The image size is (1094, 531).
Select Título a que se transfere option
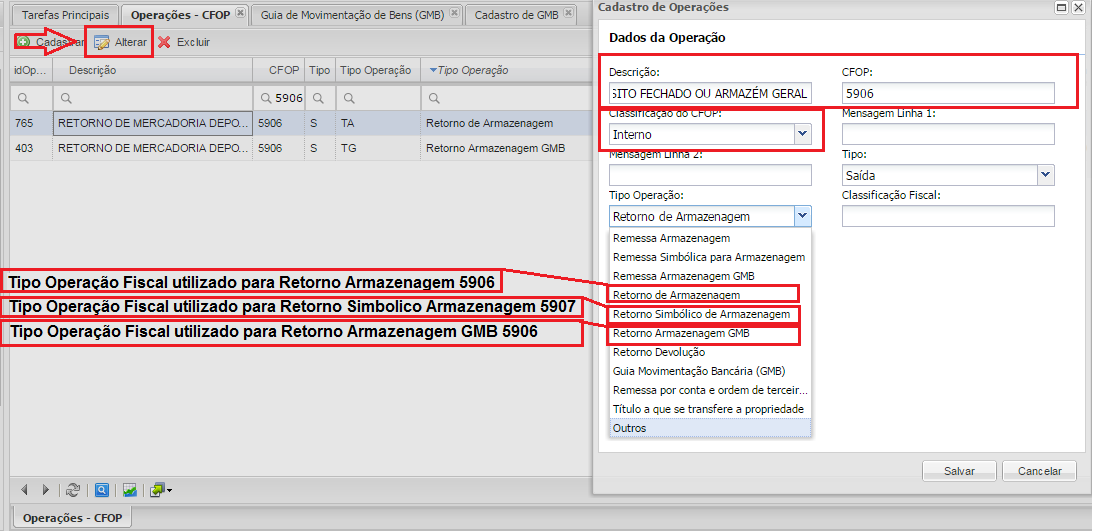pyautogui.click(x=710, y=409)
